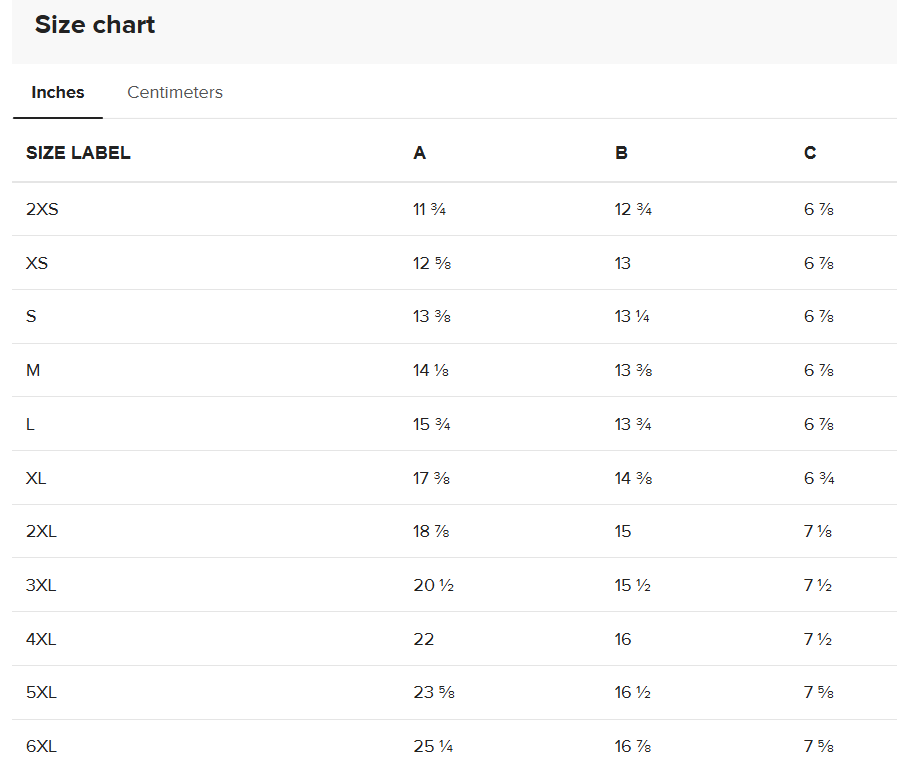This screenshot has height=762, width=897.
Task: Click the SIZE LABEL column header
Action: pyautogui.click(x=78, y=153)
